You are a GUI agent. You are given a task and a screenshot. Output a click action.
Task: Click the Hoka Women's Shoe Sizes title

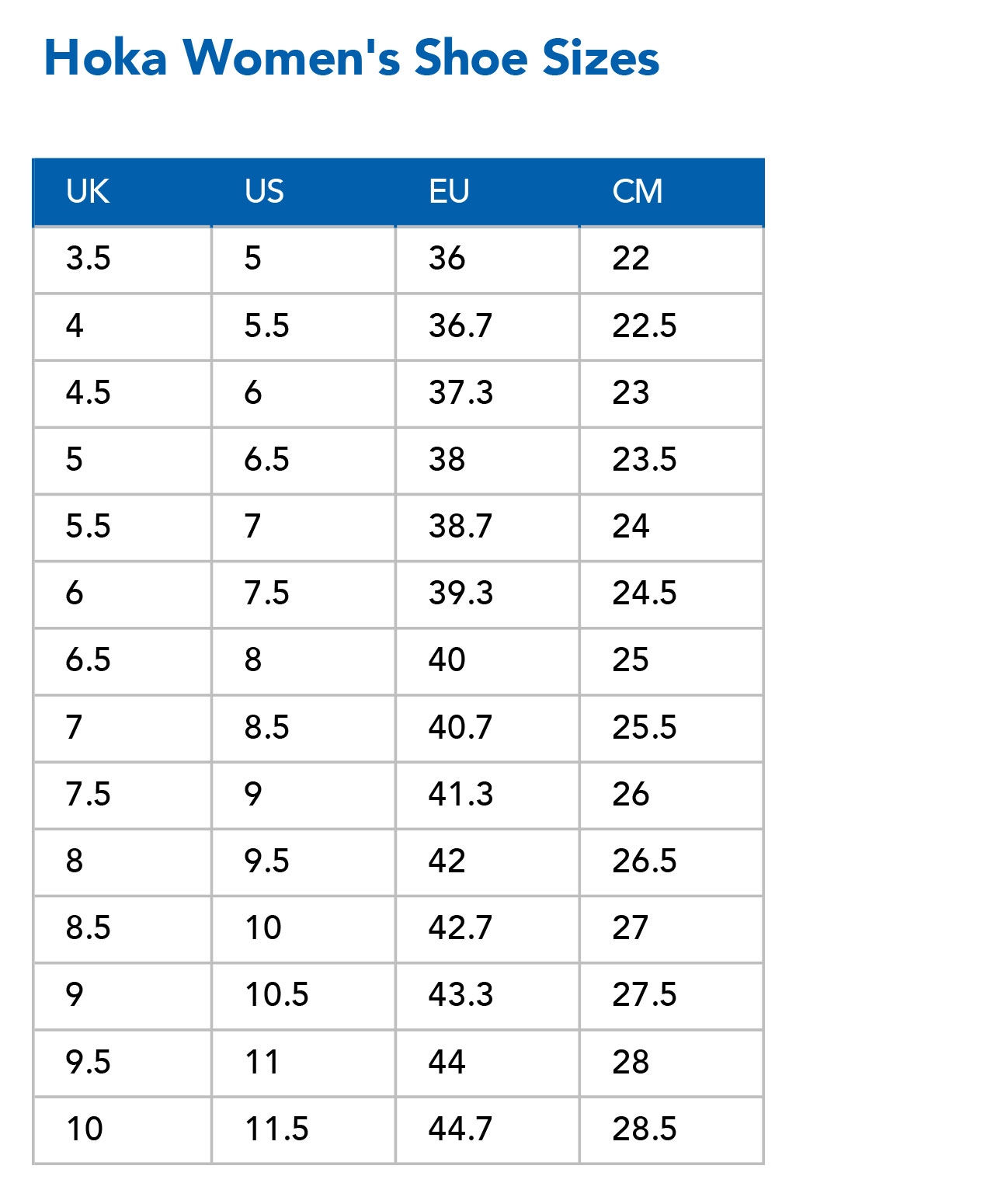352,58
